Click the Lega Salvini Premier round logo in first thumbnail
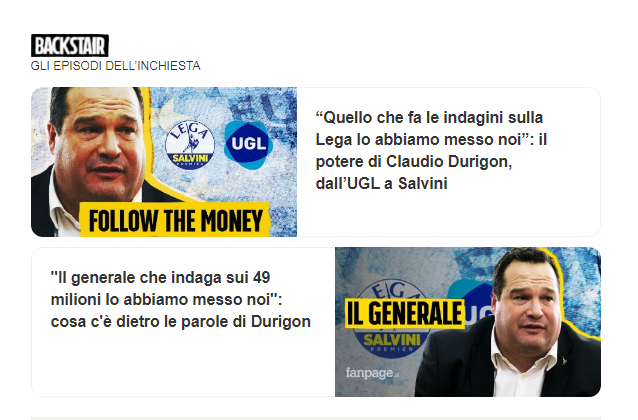The height and width of the screenshot is (420, 638). pyautogui.click(x=190, y=144)
